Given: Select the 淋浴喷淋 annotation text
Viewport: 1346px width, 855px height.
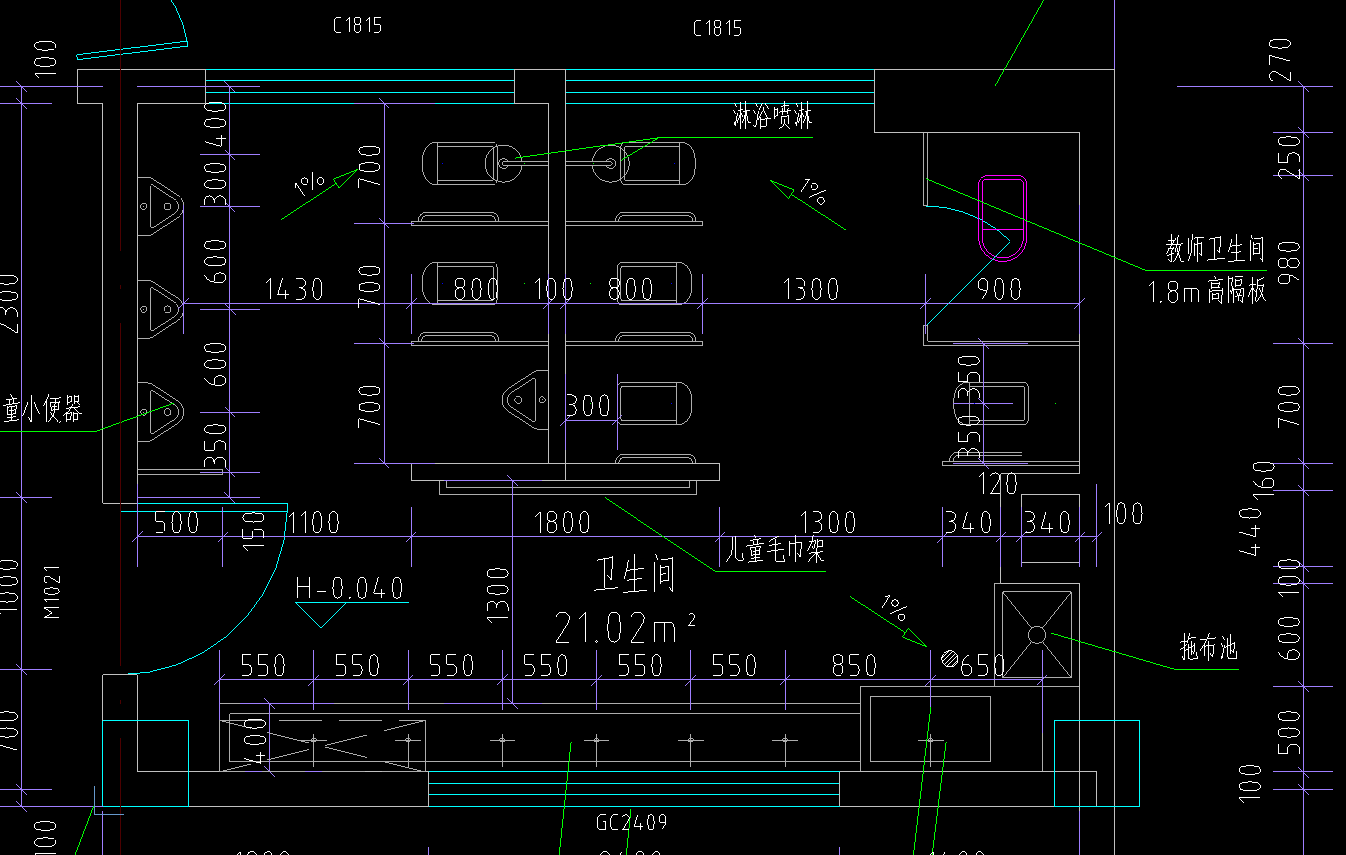Looking at the screenshot, I should click(x=772, y=118).
